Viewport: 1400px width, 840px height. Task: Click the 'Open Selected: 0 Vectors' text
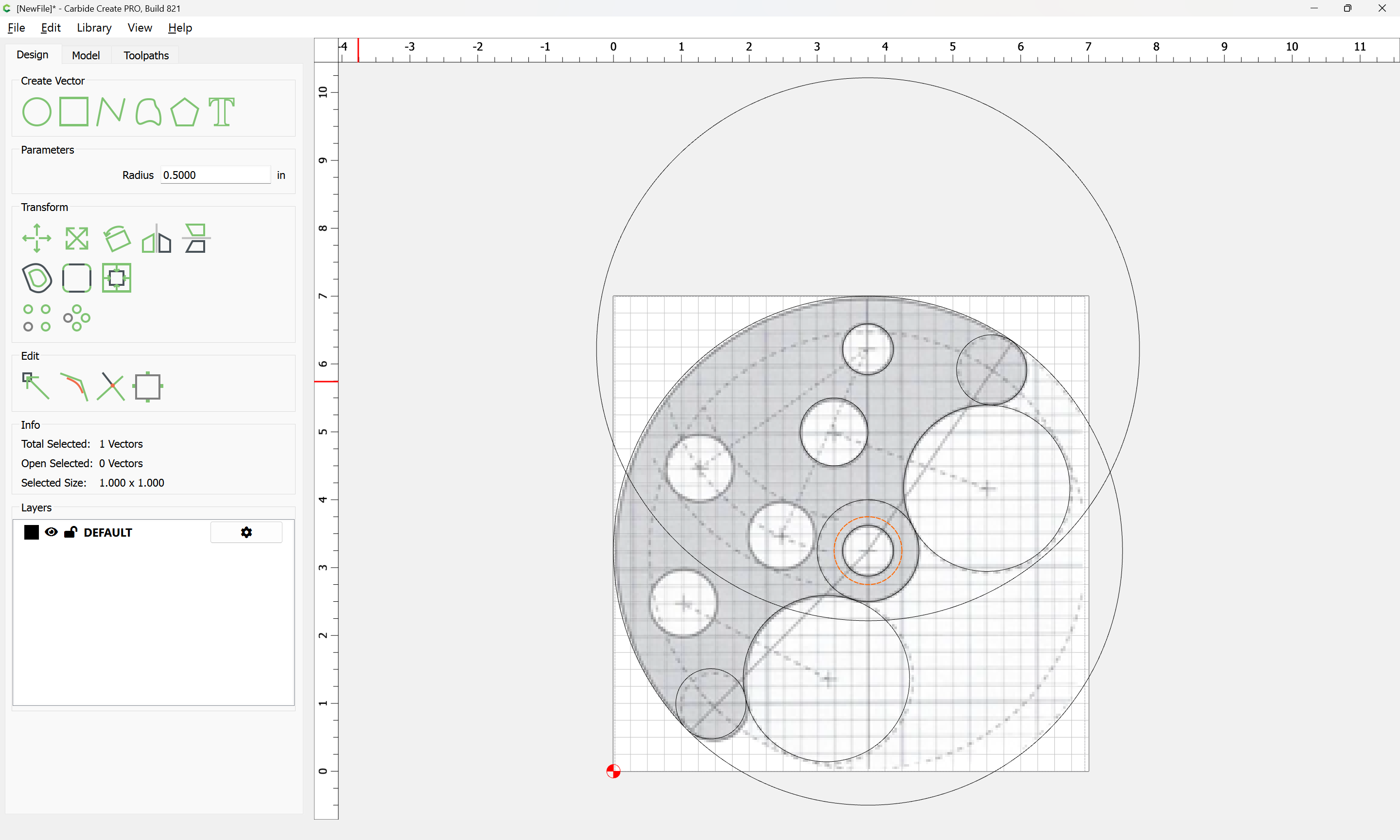82,463
